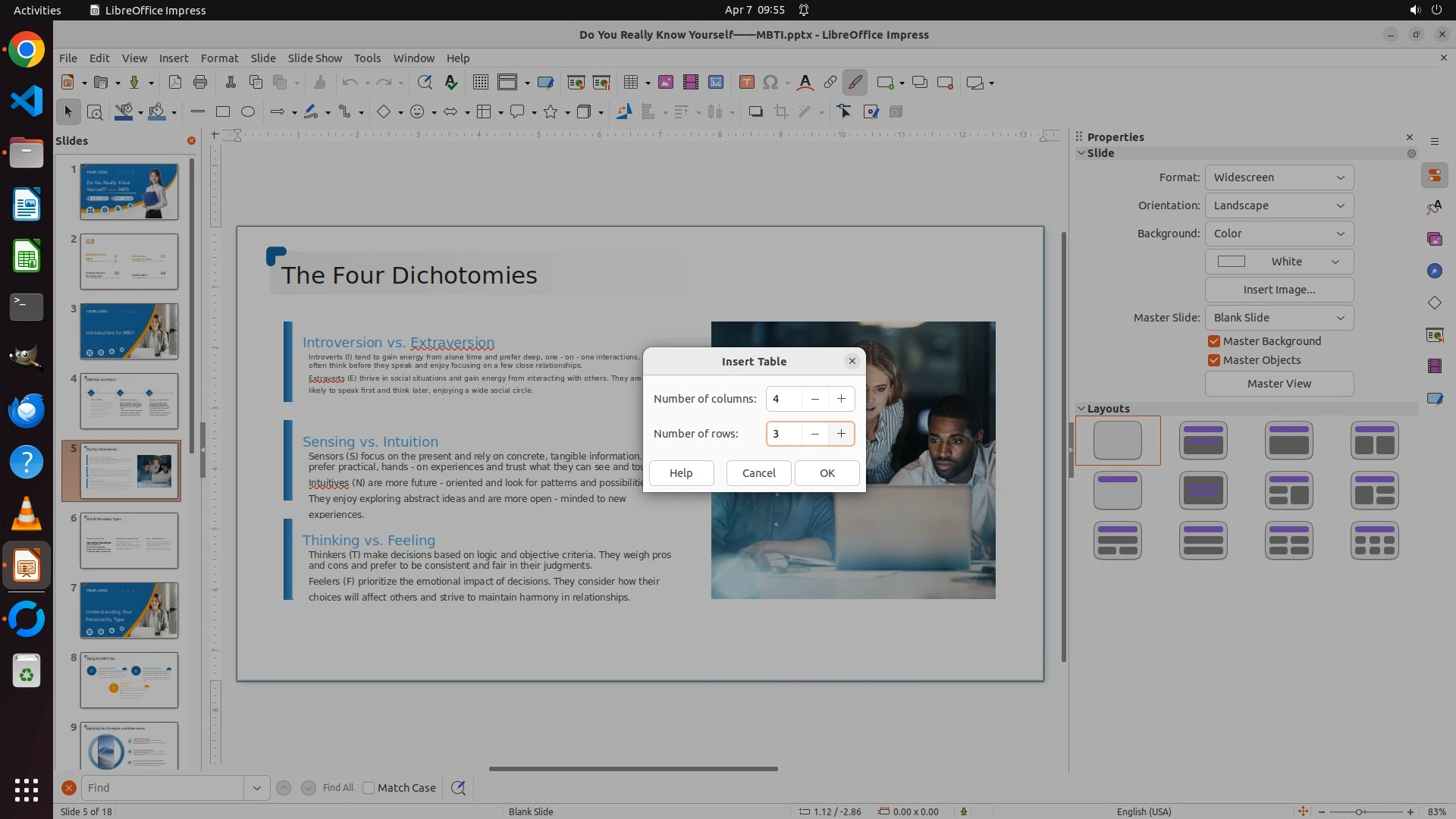The height and width of the screenshot is (819, 1456).
Task: Click the Insert Text Box icon
Action: click(x=746, y=83)
